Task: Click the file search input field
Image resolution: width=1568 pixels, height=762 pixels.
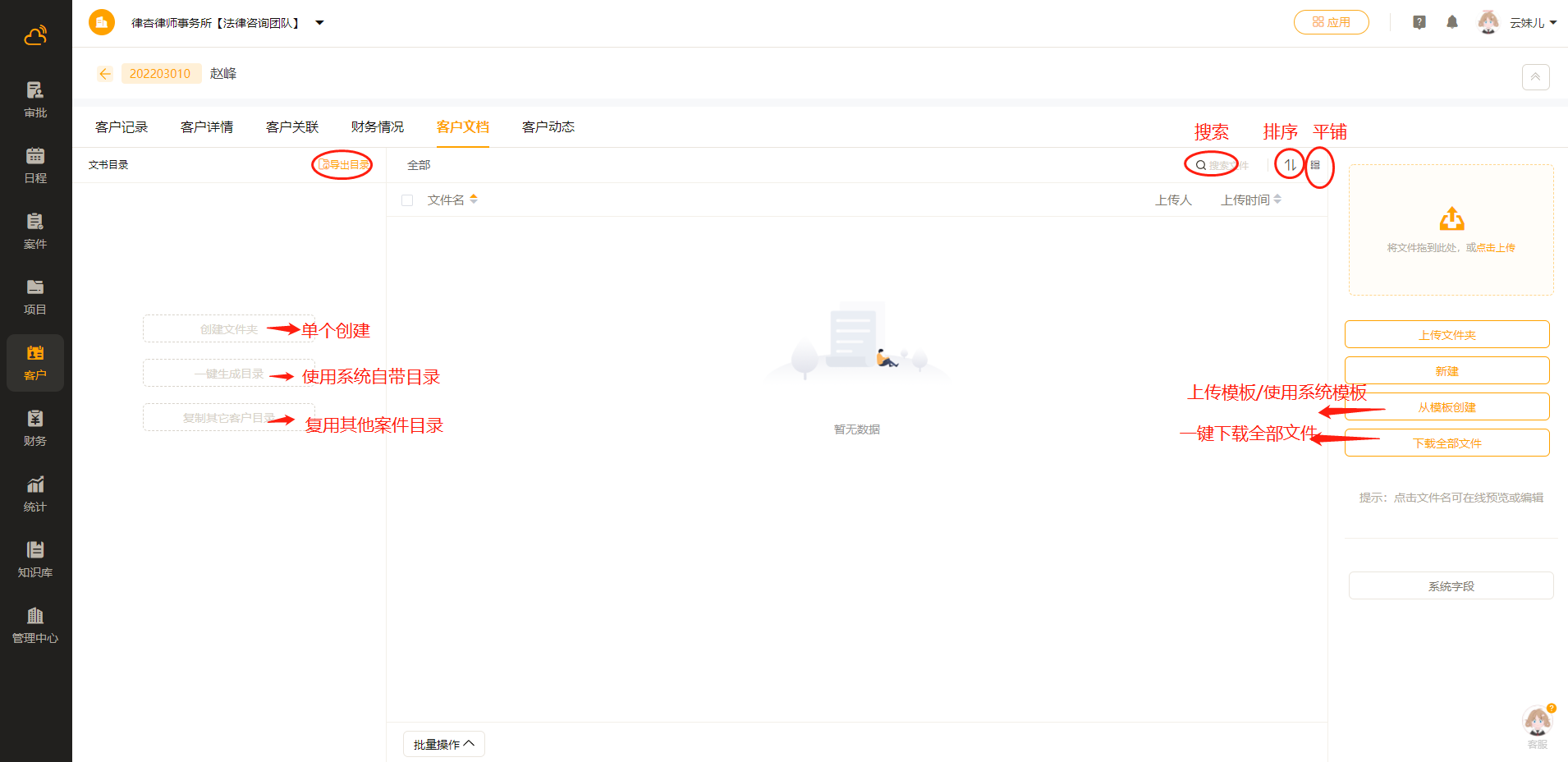Action: [x=1226, y=165]
